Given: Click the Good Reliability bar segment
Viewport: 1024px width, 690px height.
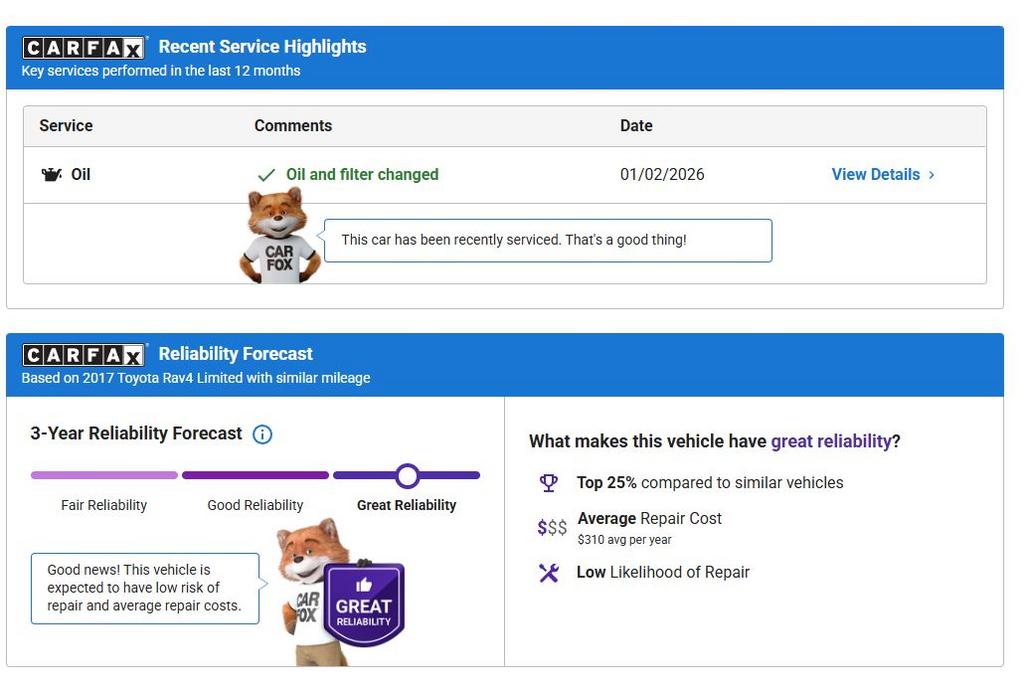Looking at the screenshot, I should coord(255,476).
